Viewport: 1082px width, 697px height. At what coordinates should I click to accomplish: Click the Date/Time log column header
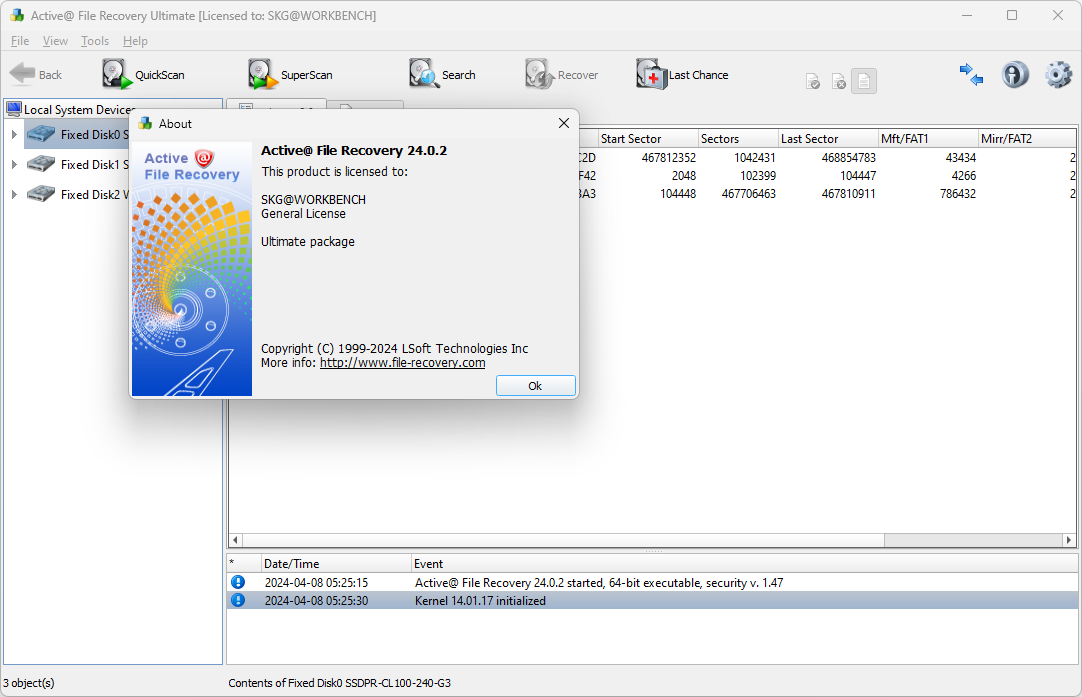336,564
